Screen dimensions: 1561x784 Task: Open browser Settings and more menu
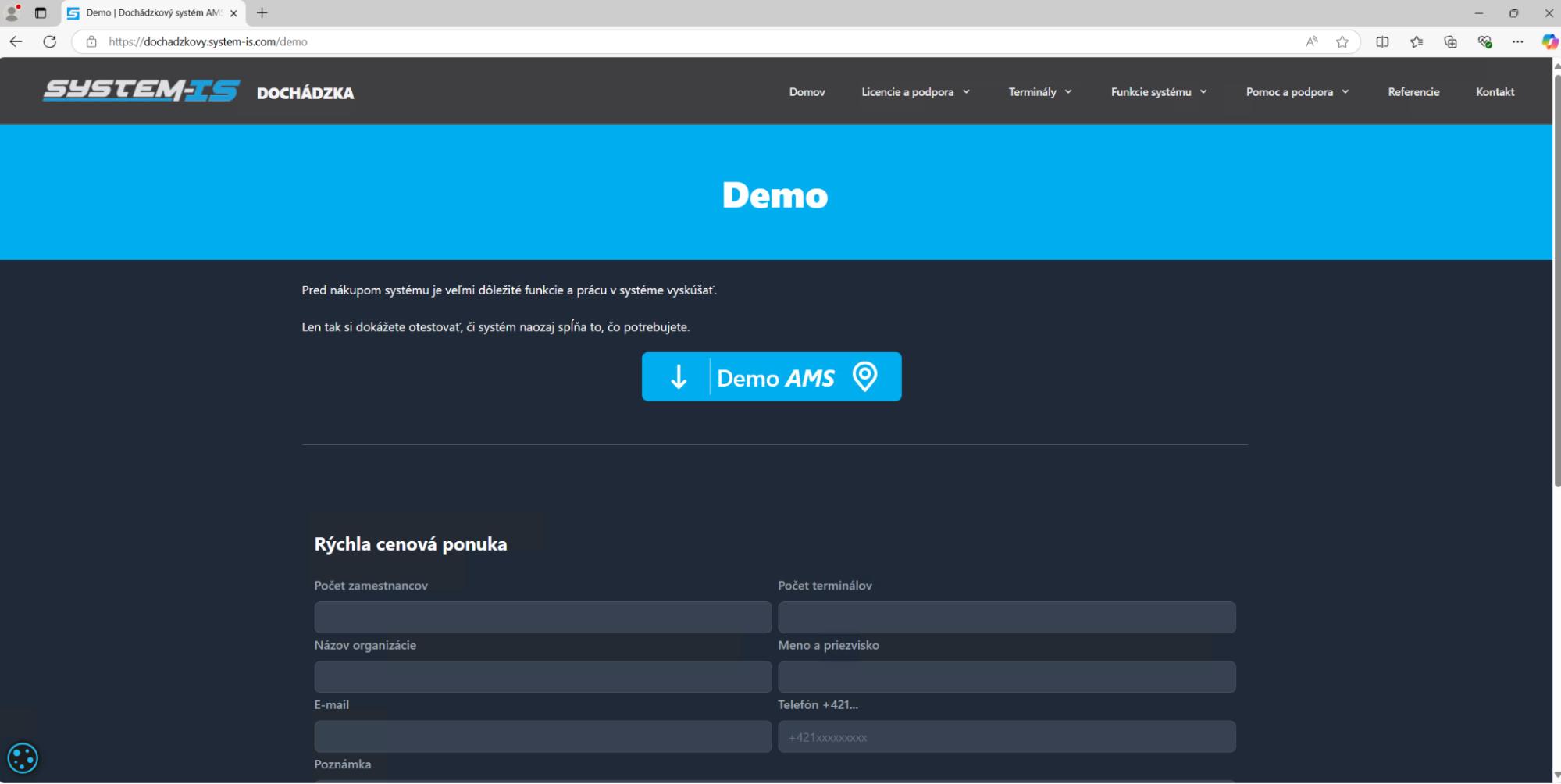pyautogui.click(x=1517, y=42)
